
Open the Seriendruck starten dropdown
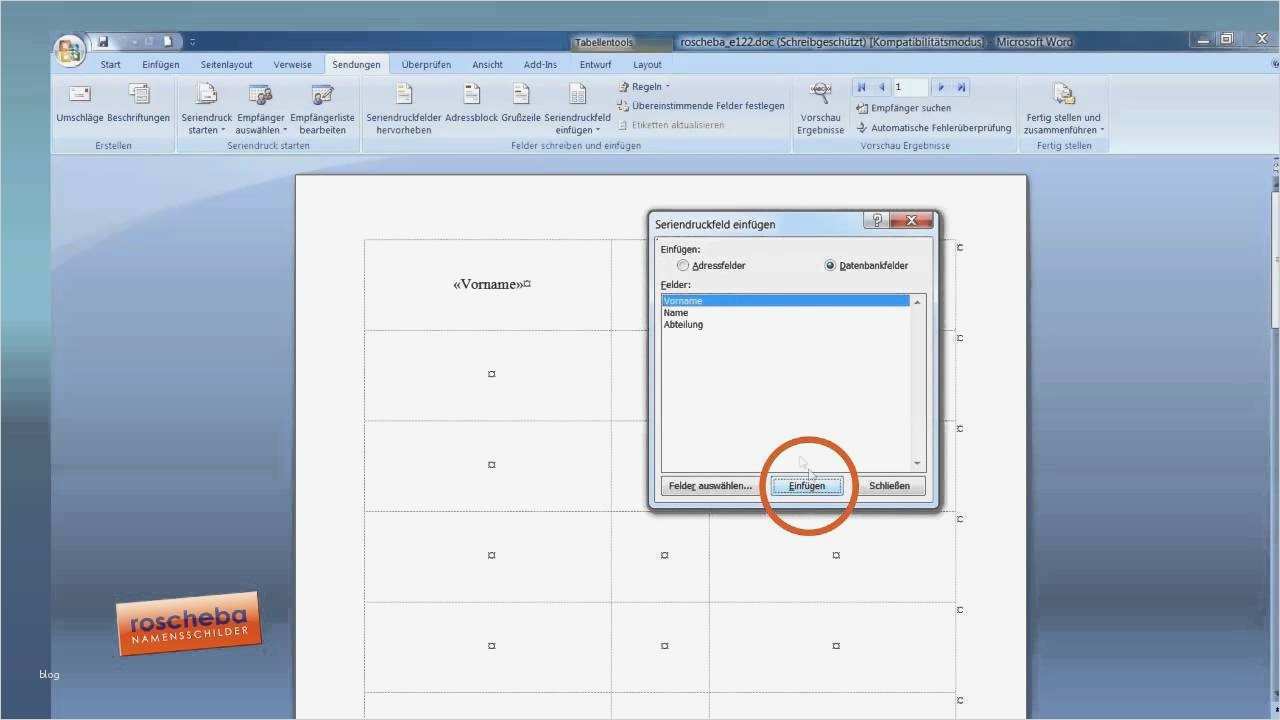pos(205,110)
